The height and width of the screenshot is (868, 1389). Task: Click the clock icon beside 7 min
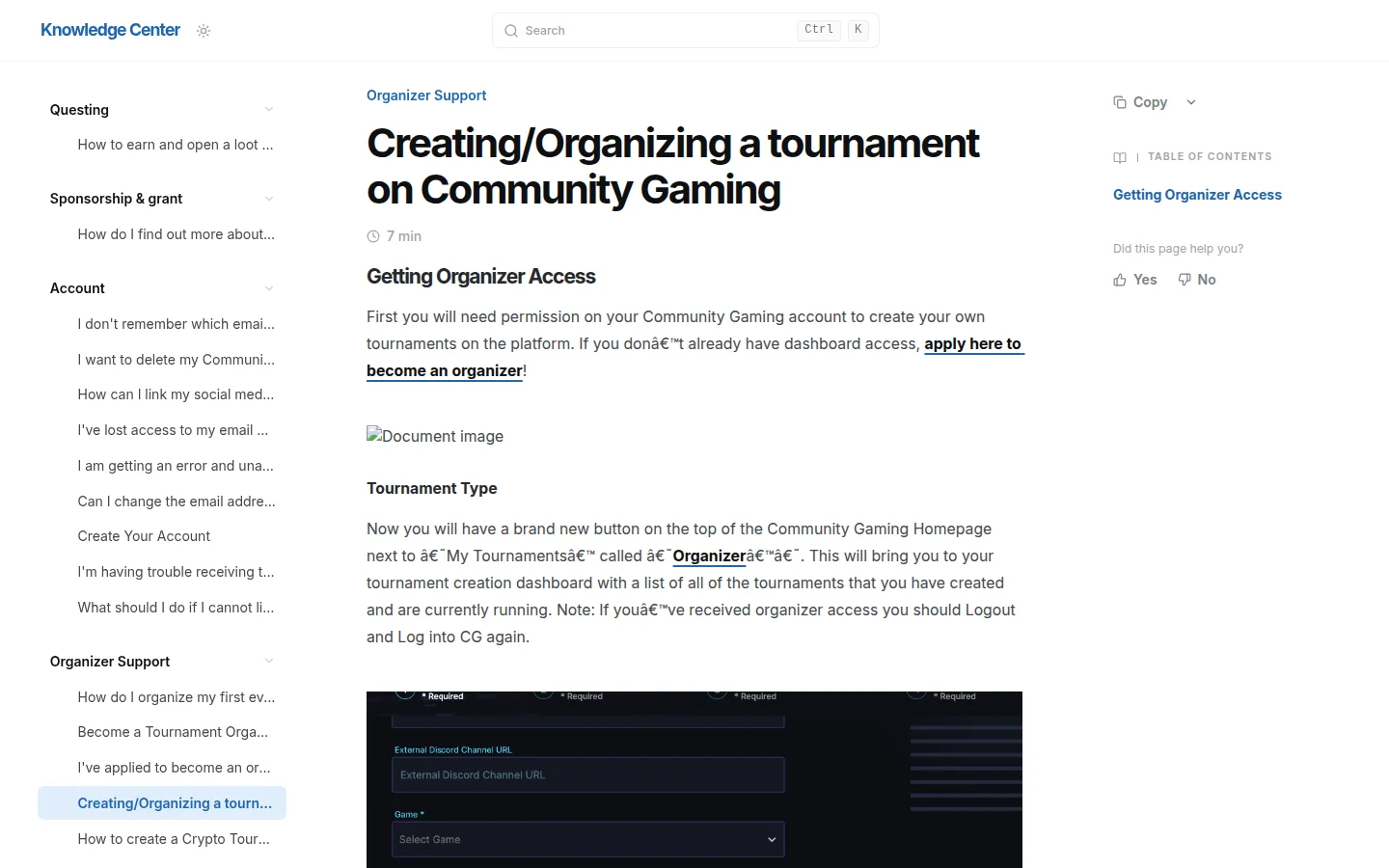pyautogui.click(x=373, y=236)
